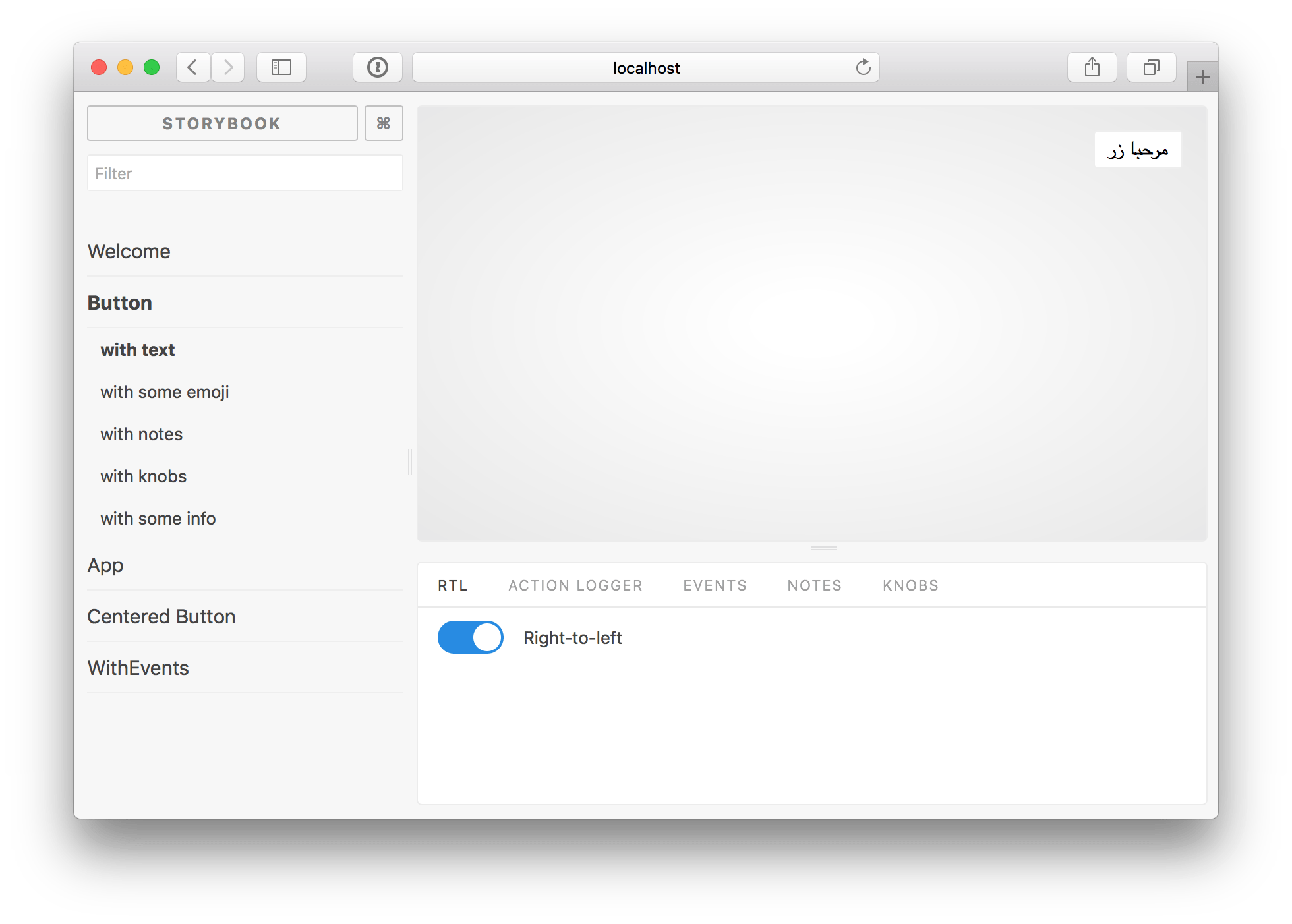Click the 'مرحبا زر' button in the preview
Image resolution: width=1292 pixels, height=924 pixels.
pyautogui.click(x=1137, y=150)
